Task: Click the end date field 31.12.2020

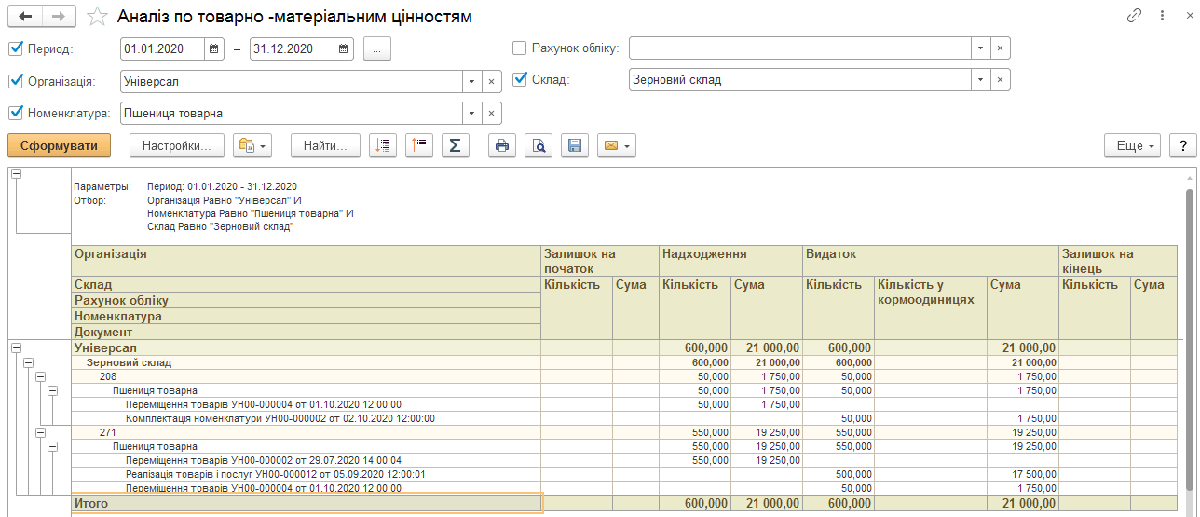Action: [x=292, y=48]
